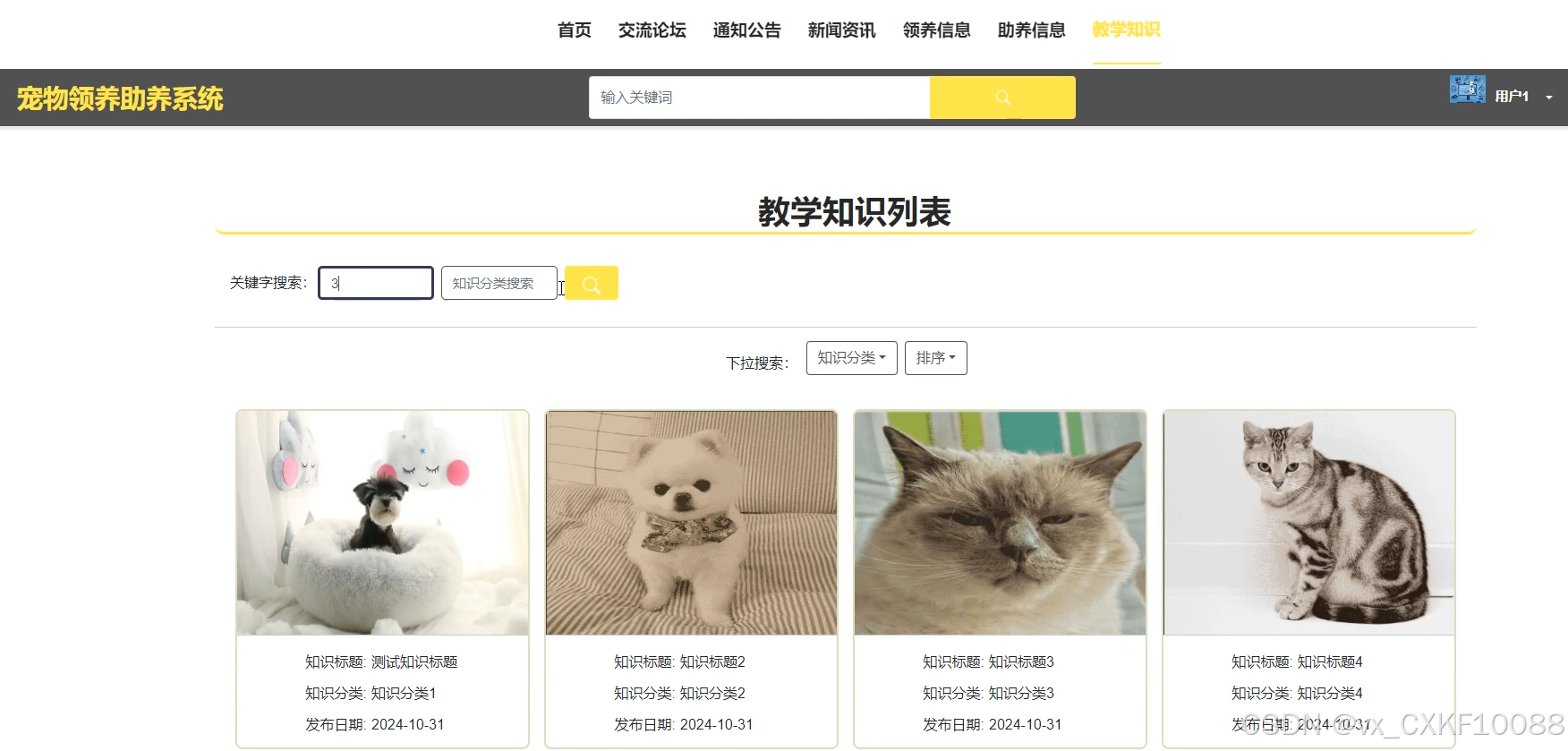Click the yellow keyword search magnifier button

pyautogui.click(x=592, y=284)
